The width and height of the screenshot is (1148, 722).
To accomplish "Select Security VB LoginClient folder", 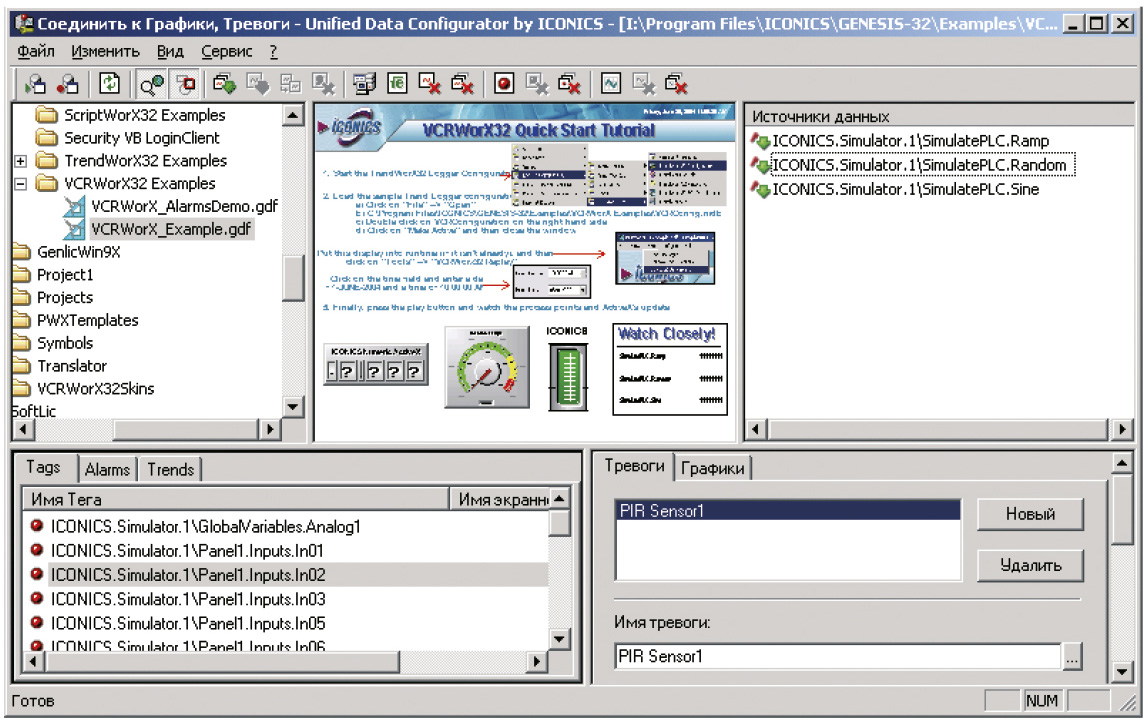I will pos(141,138).
